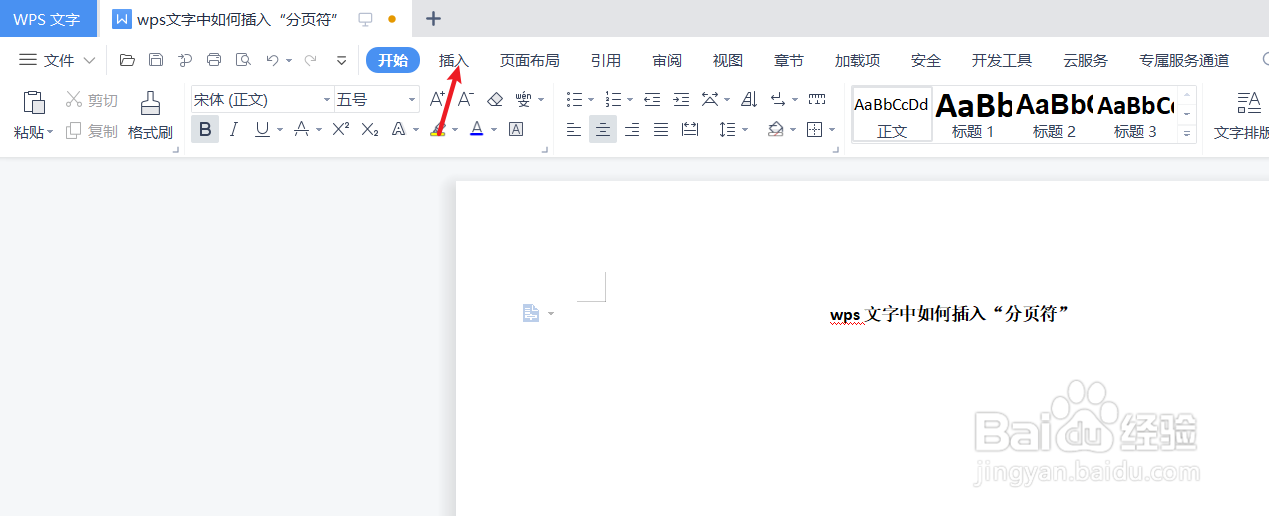1269x516 pixels.
Task: Redo the last undone action
Action: tap(311, 60)
